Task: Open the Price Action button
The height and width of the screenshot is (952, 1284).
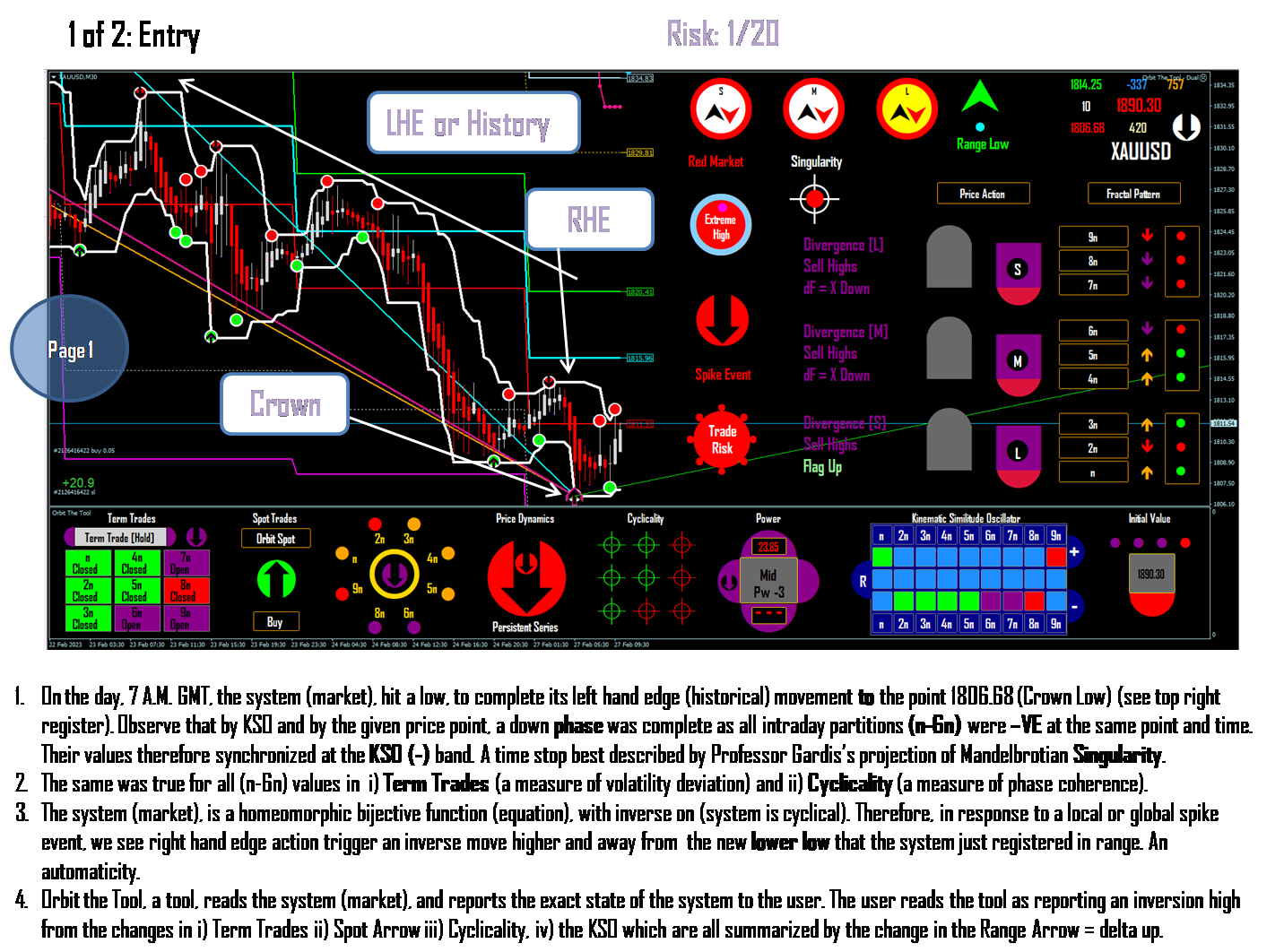Action: coord(983,194)
